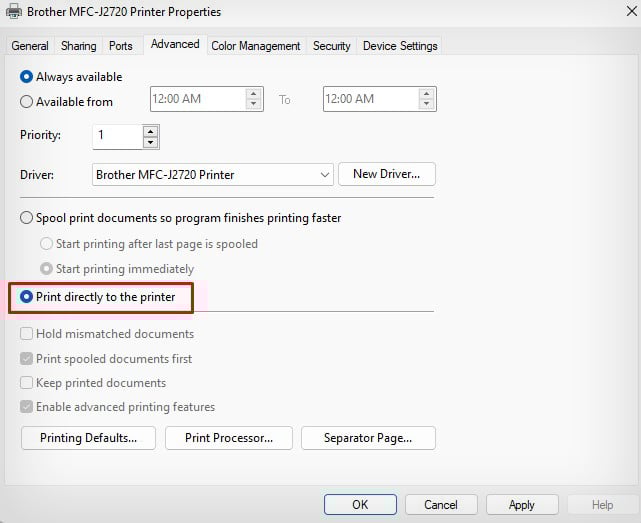Image resolution: width=641 pixels, height=523 pixels.
Task: Click the Cancel button
Action: pyautogui.click(x=441, y=505)
